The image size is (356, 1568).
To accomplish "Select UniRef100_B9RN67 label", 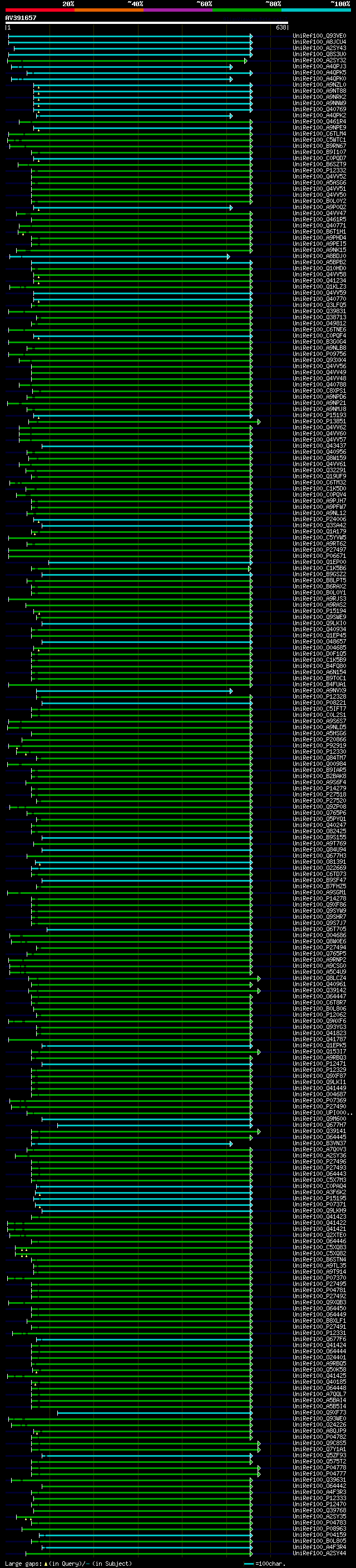I will tap(319, 146).
